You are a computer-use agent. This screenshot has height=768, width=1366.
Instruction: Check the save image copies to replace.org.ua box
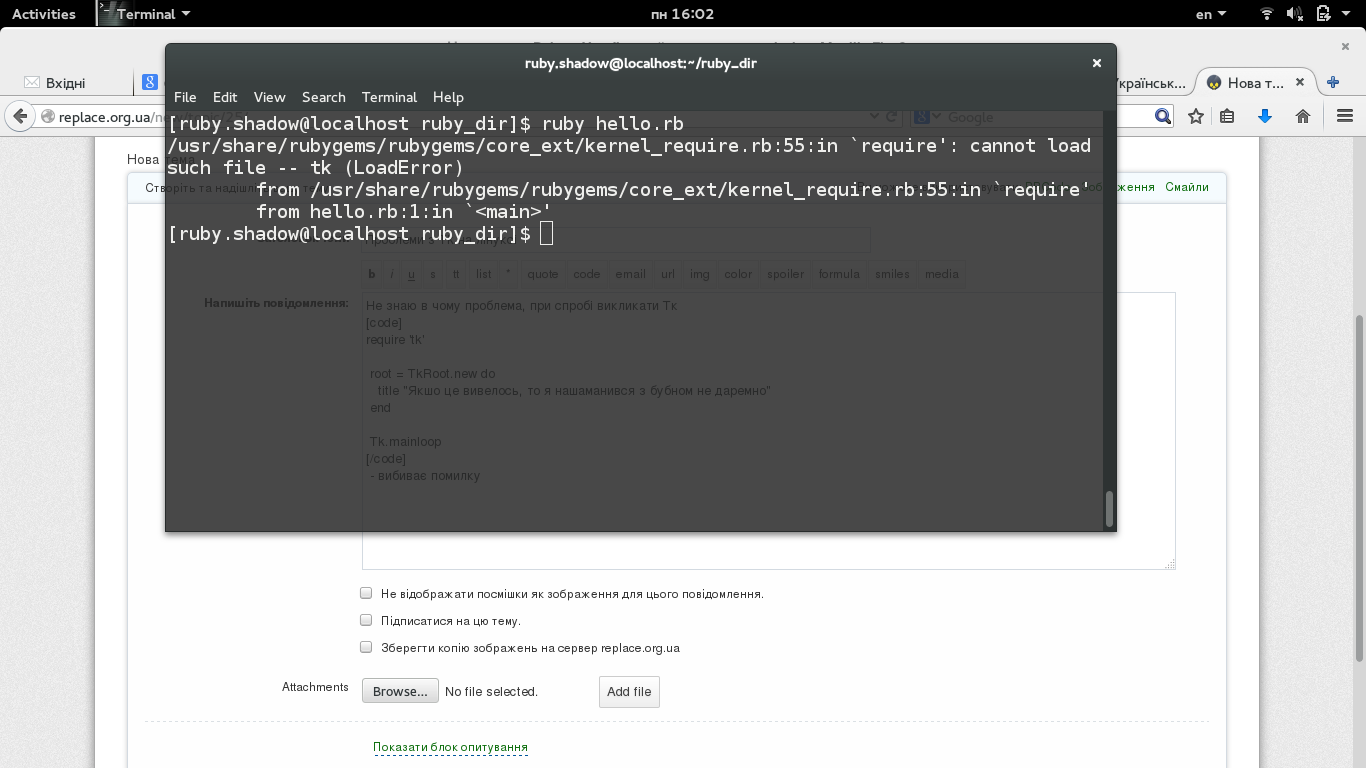pos(366,647)
